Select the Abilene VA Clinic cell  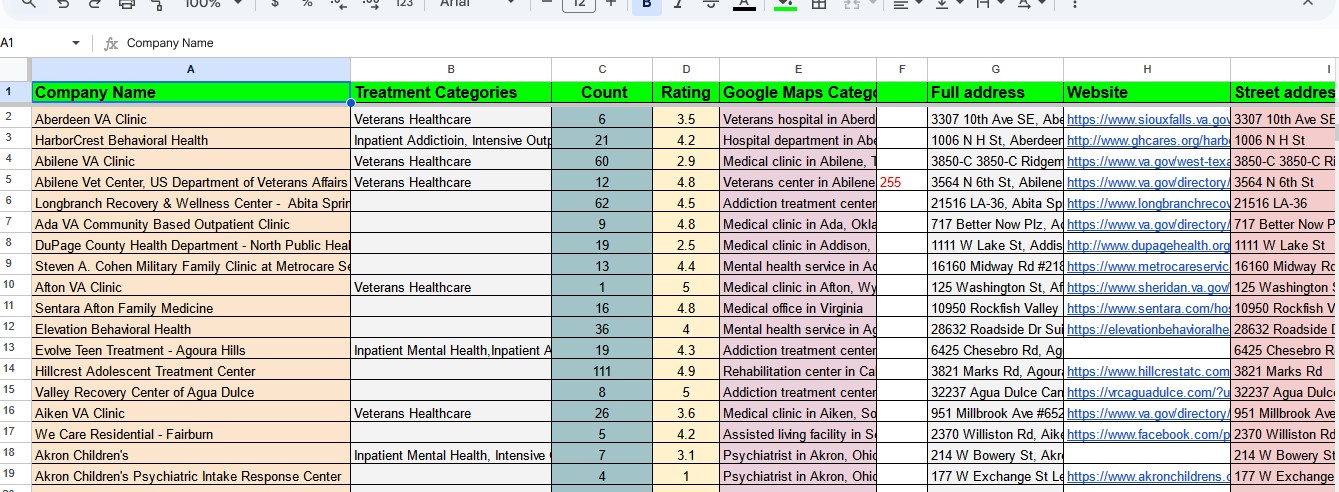[x=191, y=161]
